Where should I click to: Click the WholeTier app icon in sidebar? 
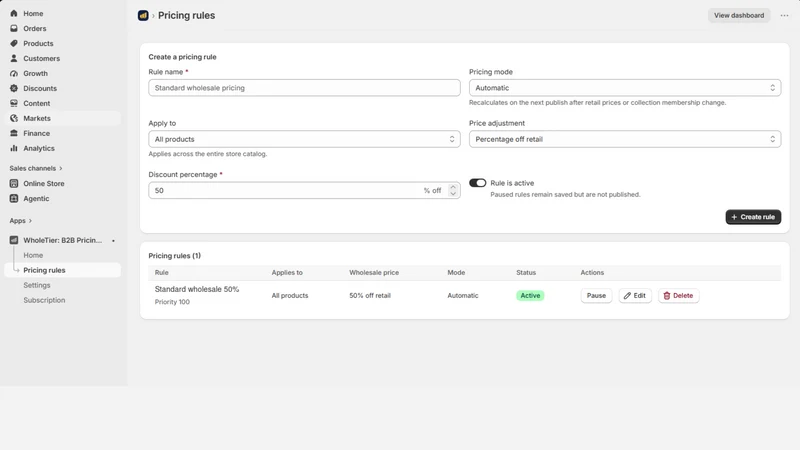14,240
